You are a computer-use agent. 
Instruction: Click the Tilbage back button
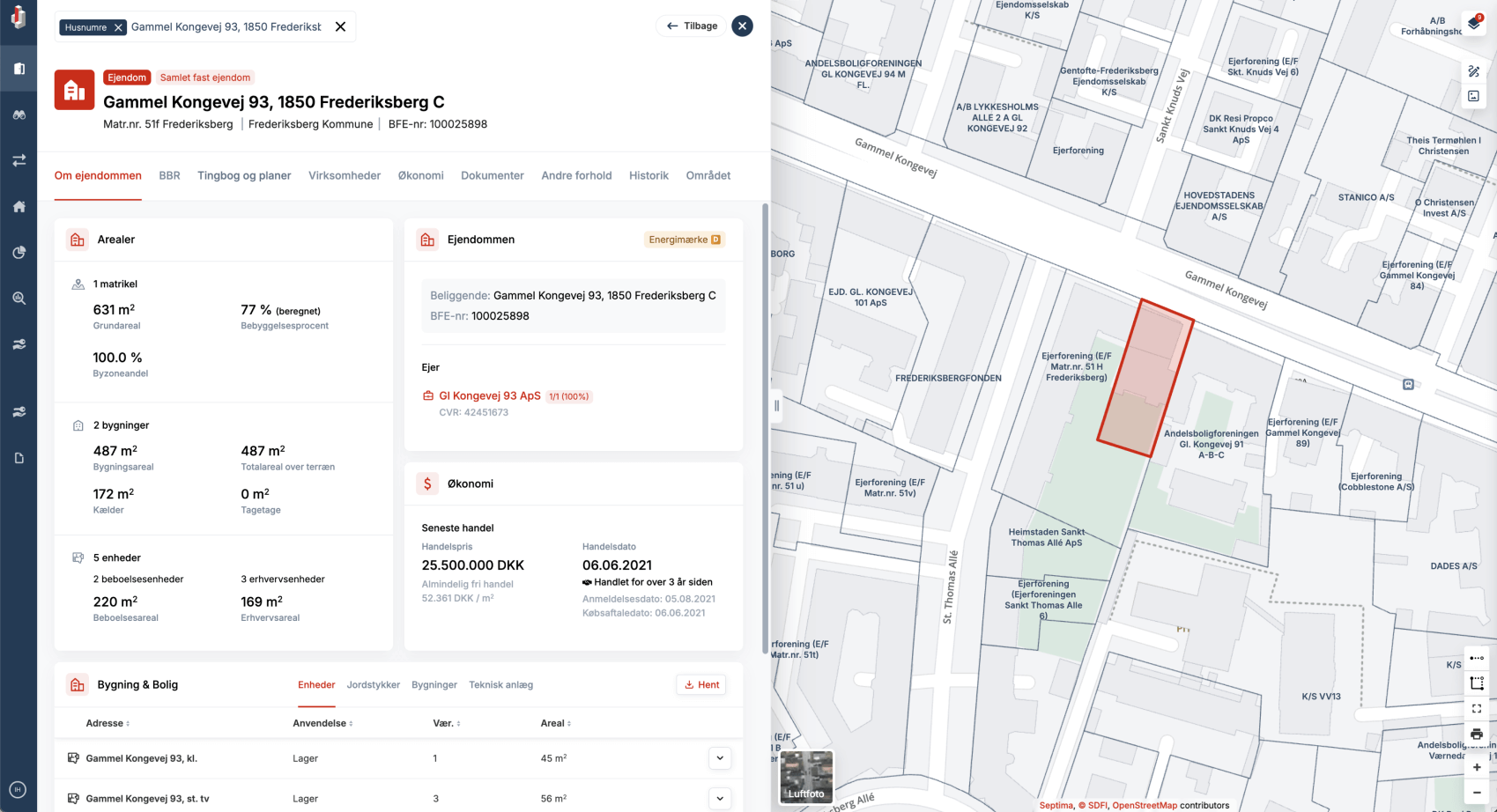pyautogui.click(x=692, y=26)
